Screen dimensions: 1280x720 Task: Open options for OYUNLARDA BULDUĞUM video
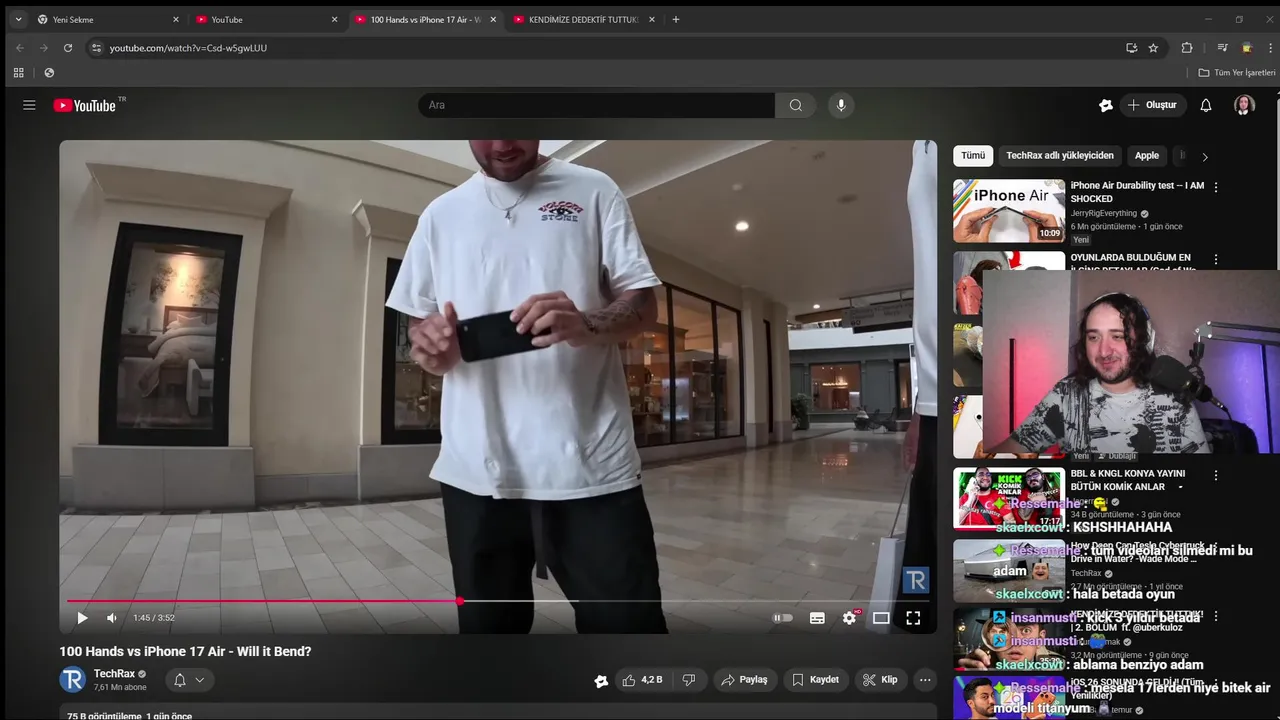tap(1216, 259)
